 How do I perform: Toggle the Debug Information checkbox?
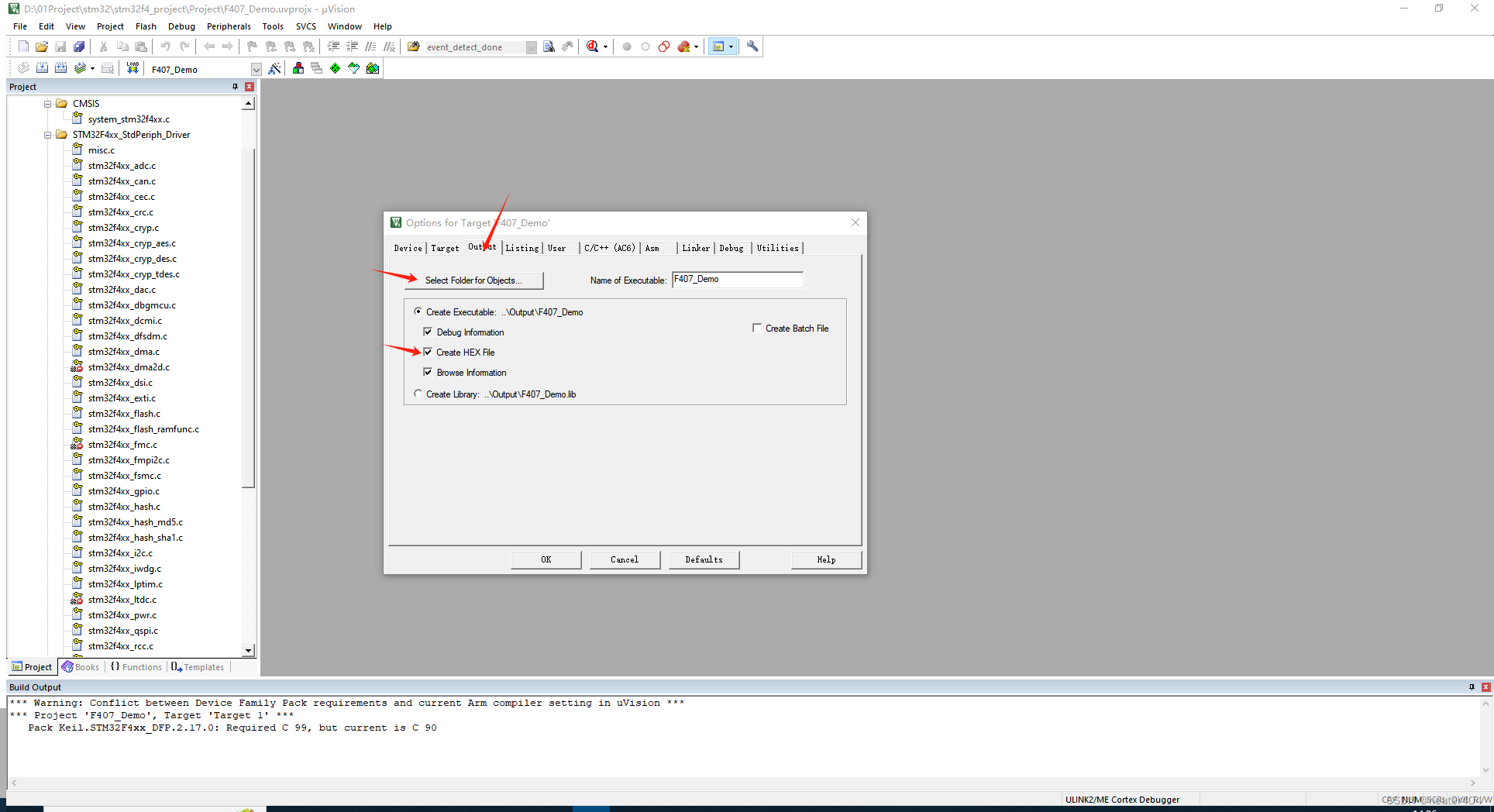428,332
